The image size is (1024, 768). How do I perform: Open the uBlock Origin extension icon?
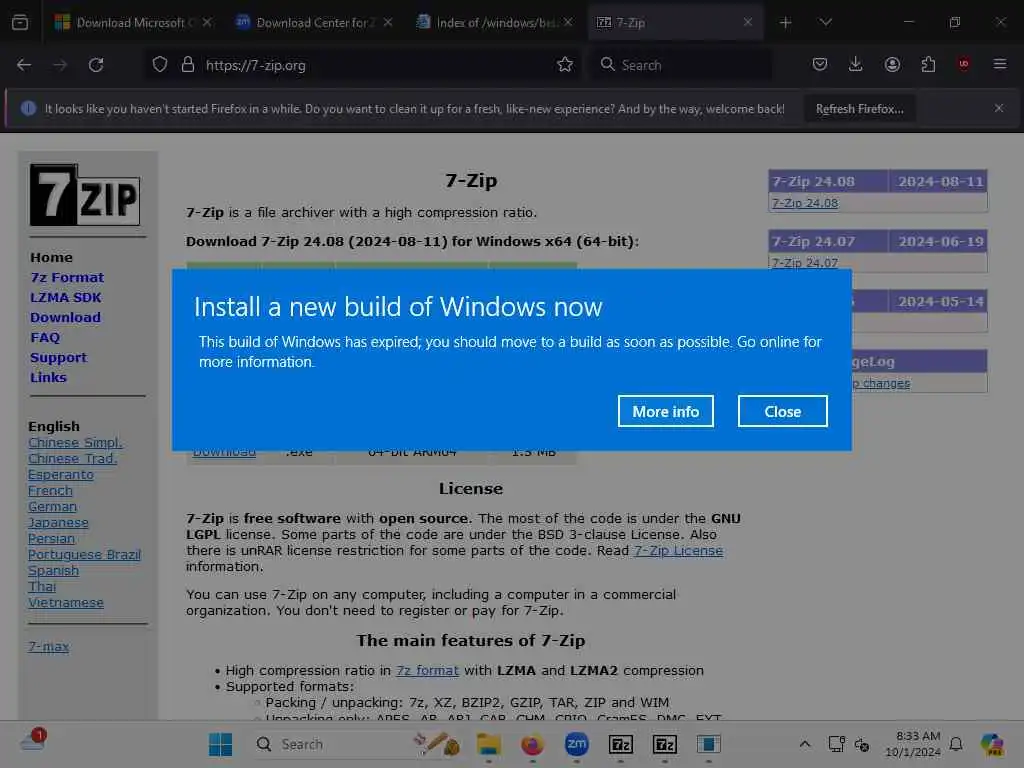tap(963, 64)
